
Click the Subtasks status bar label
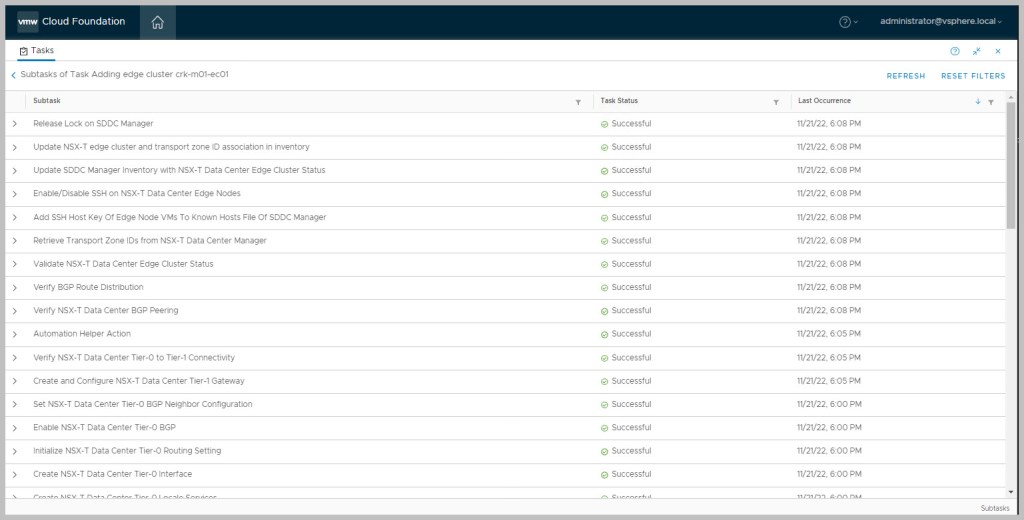995,508
